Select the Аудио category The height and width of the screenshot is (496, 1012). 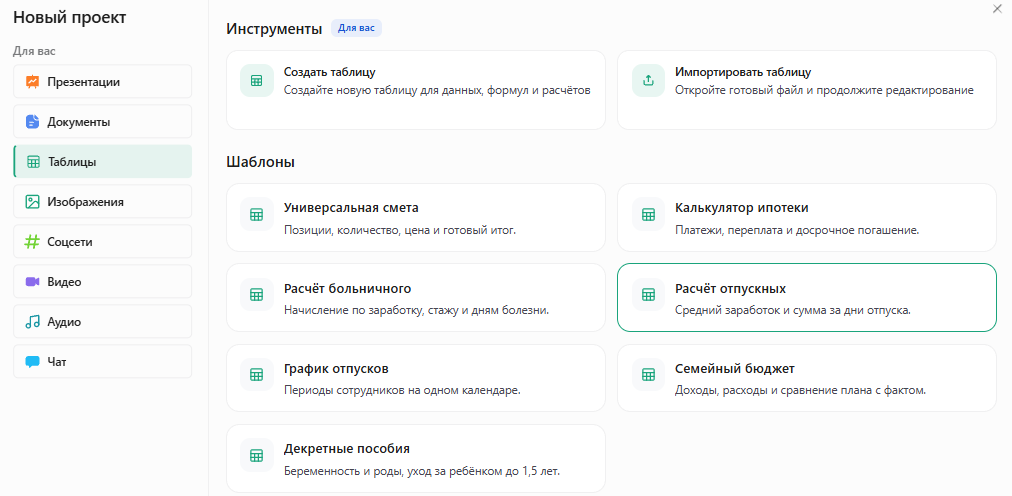(x=103, y=321)
